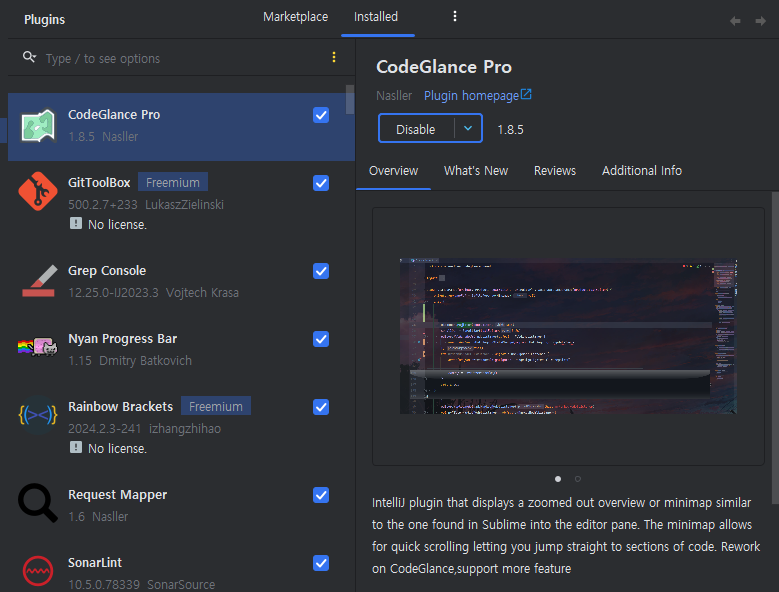Expand the Disable button dropdown arrow

click(x=468, y=129)
